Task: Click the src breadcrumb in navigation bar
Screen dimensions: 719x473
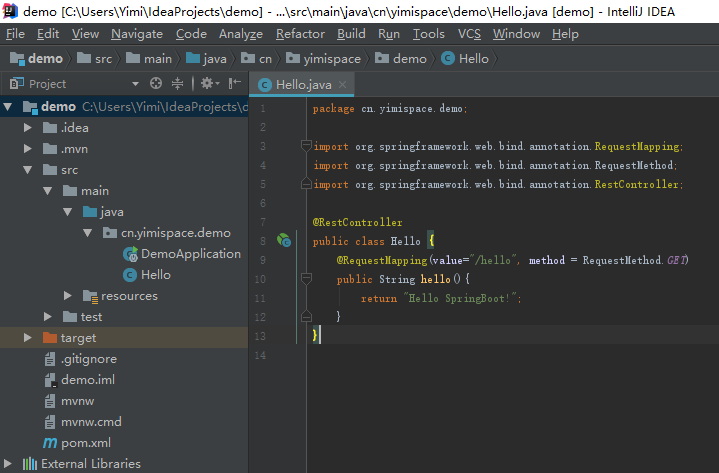Action: tap(95, 59)
